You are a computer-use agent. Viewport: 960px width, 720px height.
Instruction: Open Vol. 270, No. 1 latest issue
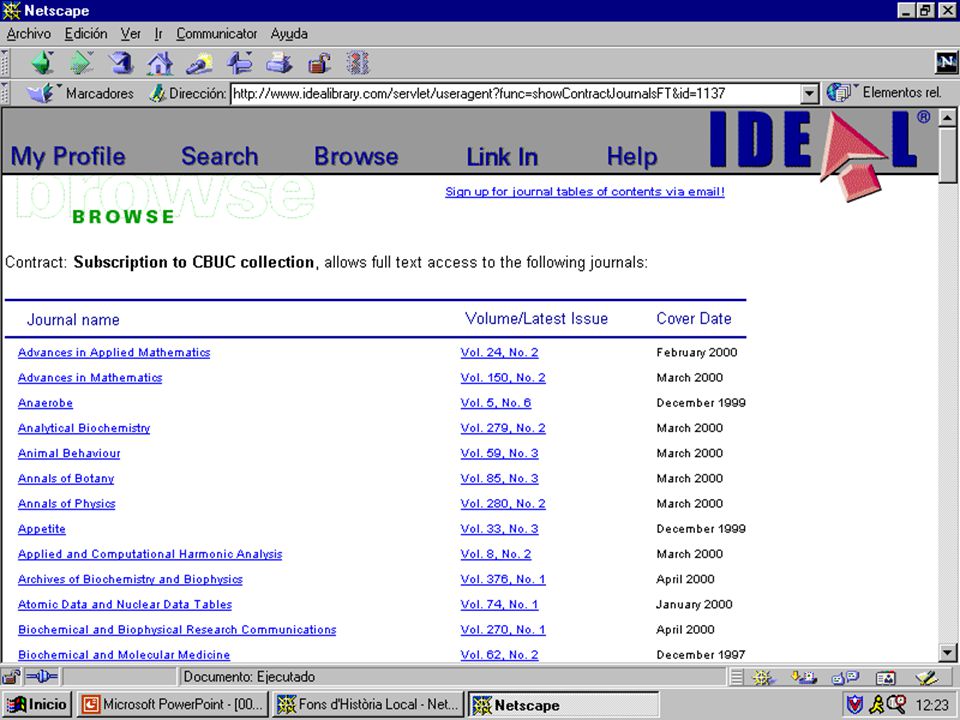(503, 629)
